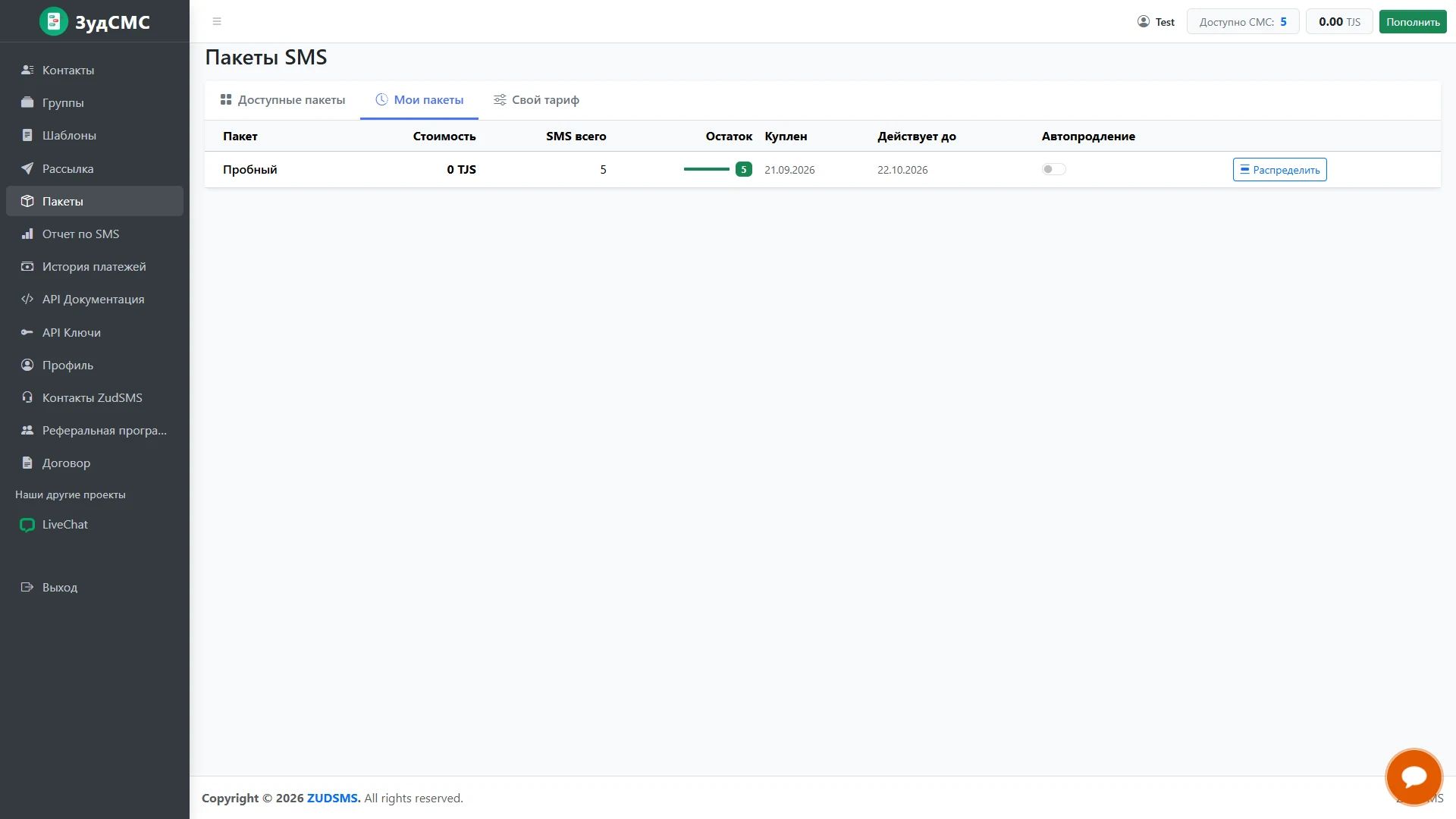
Task: Open the orange chat widget bubble
Action: (x=1414, y=777)
